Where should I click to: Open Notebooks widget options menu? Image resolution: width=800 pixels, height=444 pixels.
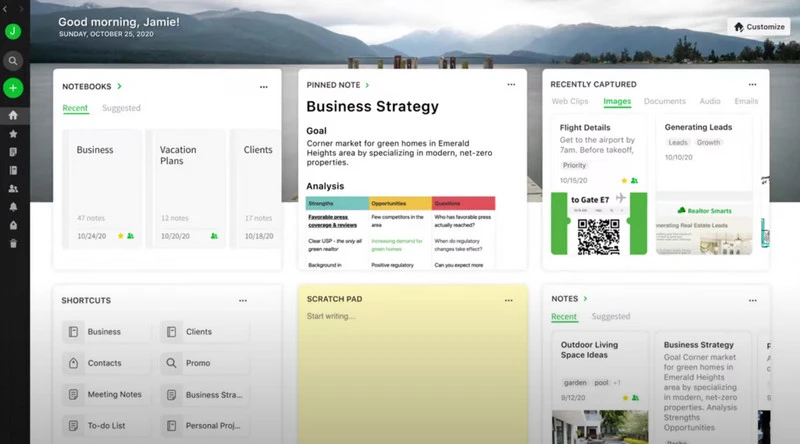[x=263, y=87]
